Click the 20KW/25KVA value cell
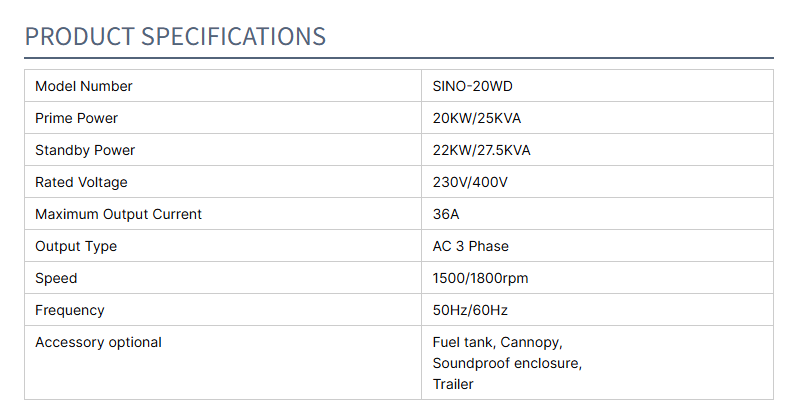The width and height of the screenshot is (807, 411). coord(477,118)
